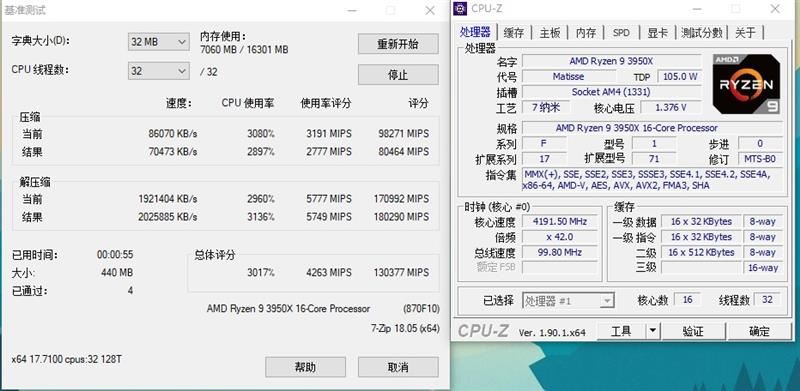Click the CPU-Z app icon in title bar
800x391 pixels.
tap(460, 9)
